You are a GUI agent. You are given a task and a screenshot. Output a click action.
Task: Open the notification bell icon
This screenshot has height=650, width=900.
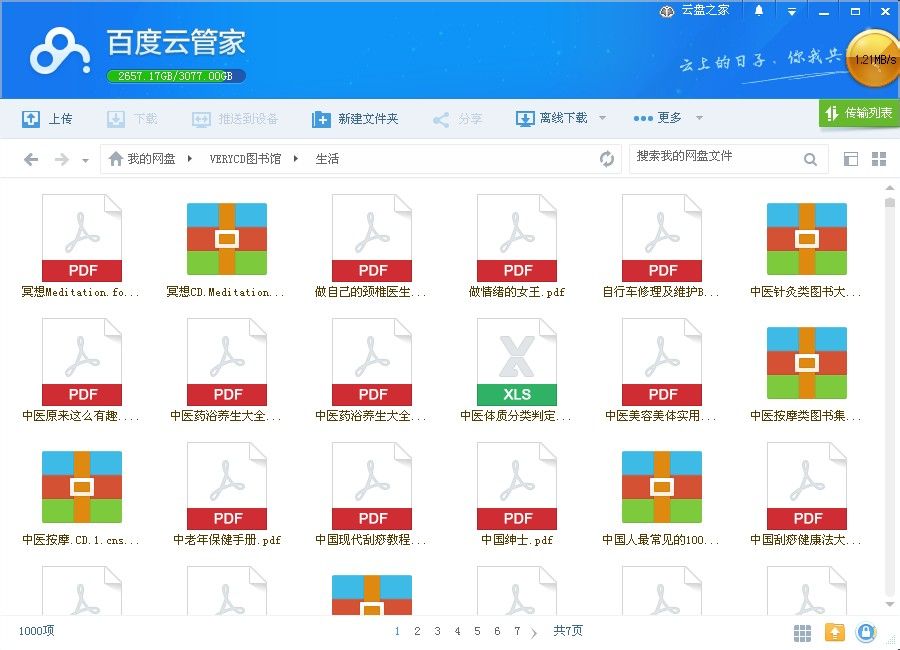pos(759,10)
